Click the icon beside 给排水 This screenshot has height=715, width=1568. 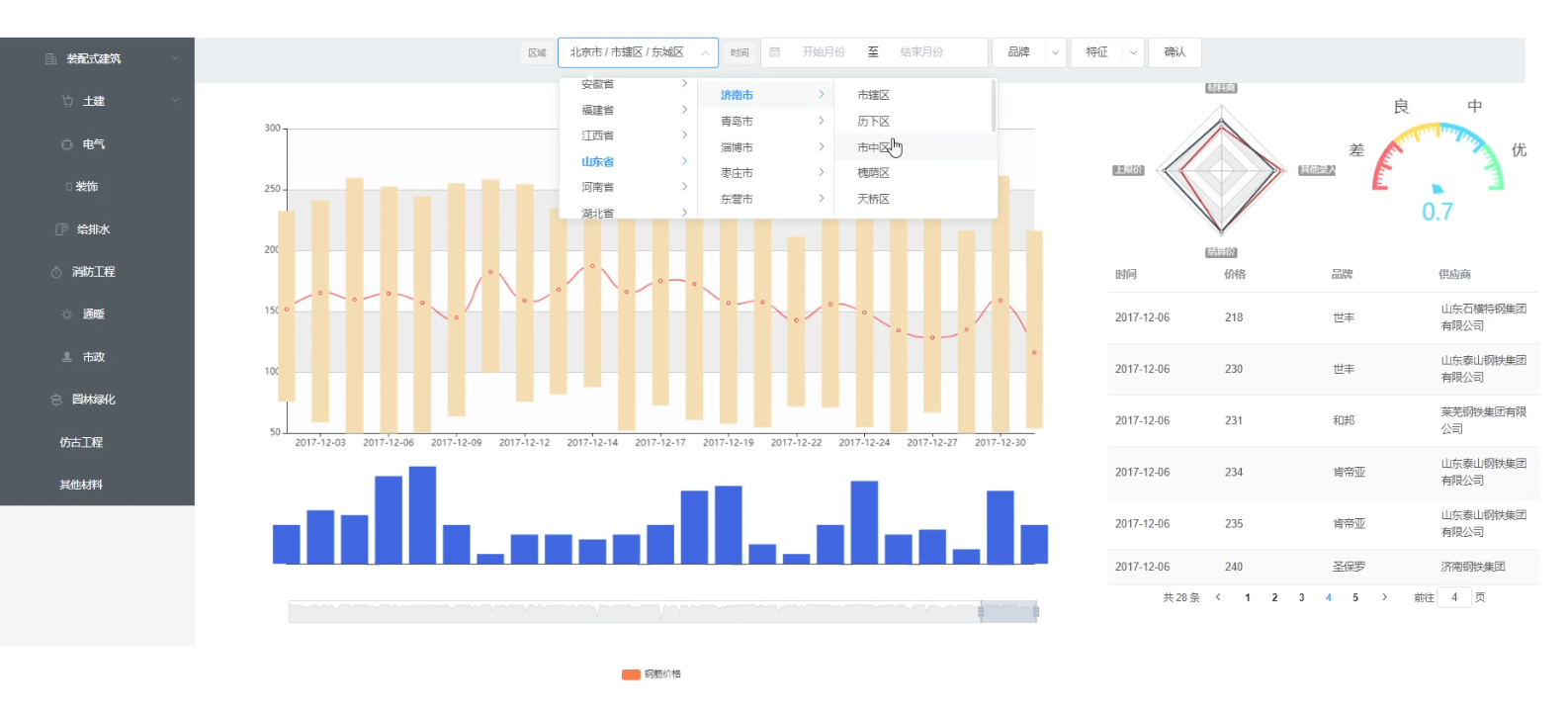[61, 229]
